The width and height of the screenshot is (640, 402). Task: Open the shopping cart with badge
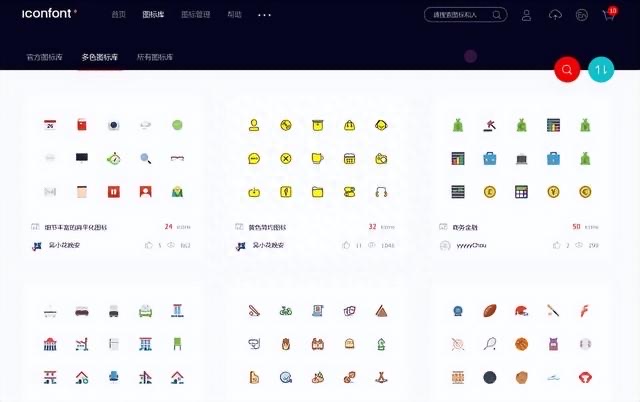(x=608, y=15)
